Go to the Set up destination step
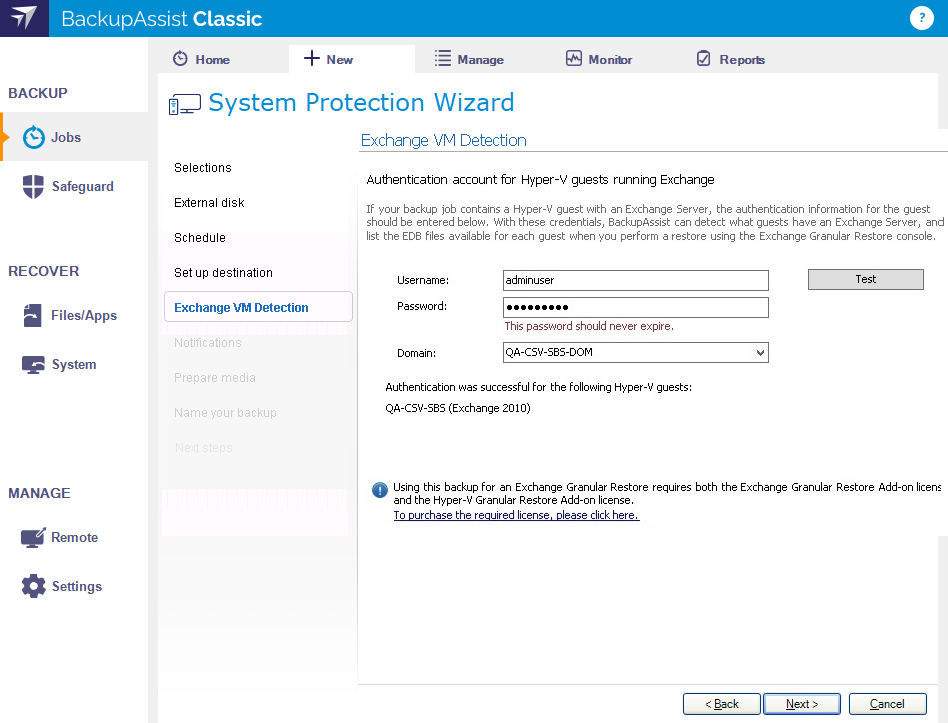This screenshot has height=723, width=948. [x=223, y=273]
